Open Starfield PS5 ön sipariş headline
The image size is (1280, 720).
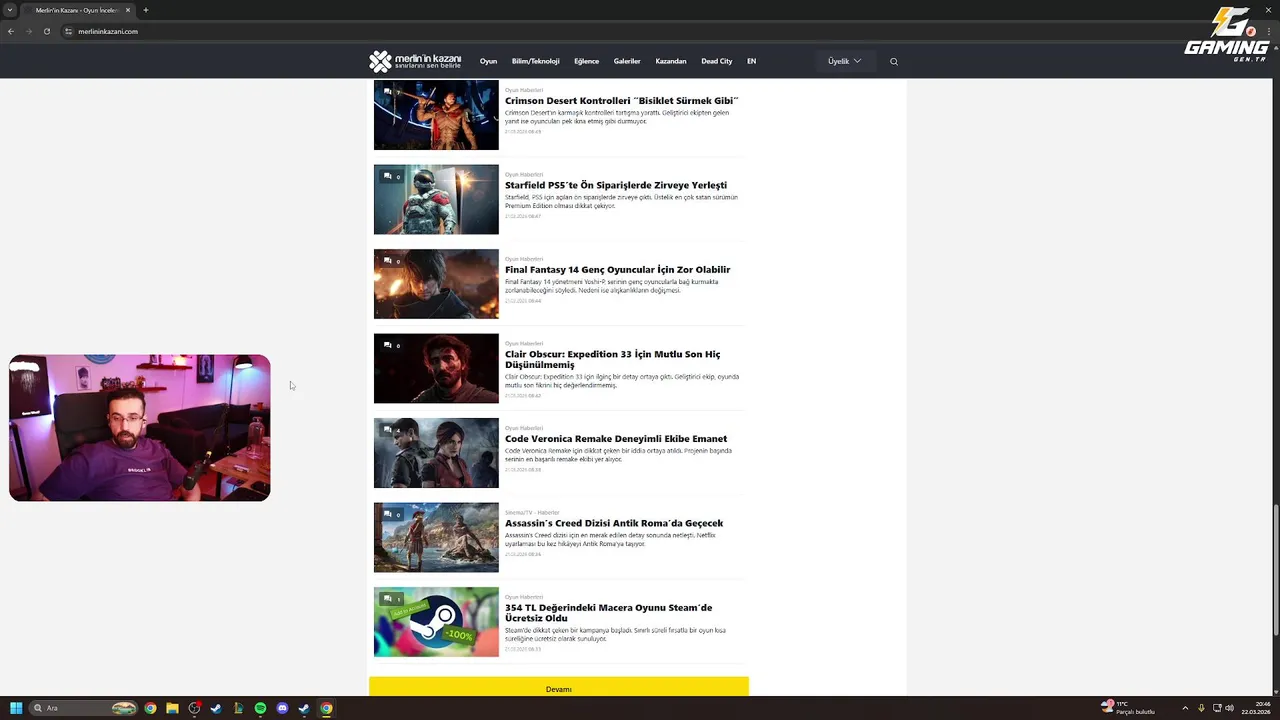tap(616, 185)
